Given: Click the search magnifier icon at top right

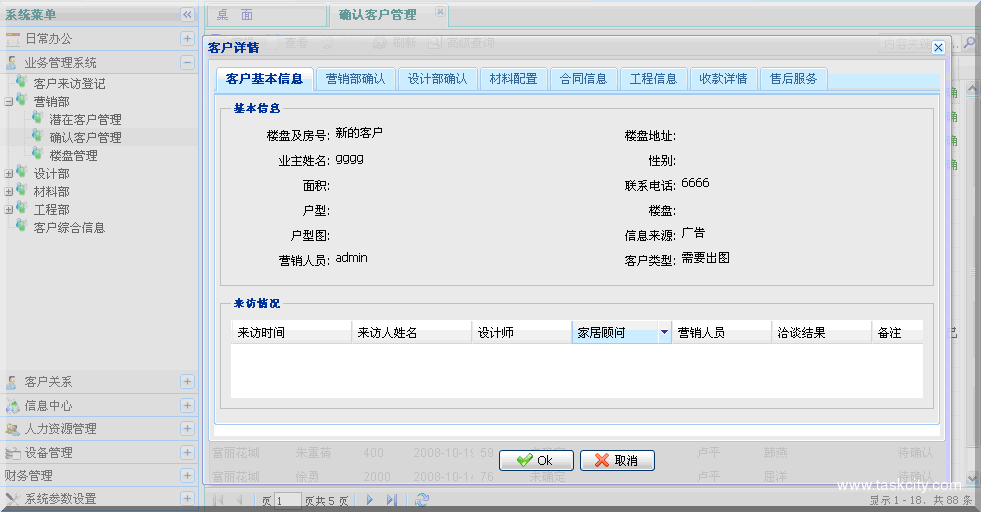Looking at the screenshot, I should tap(969, 43).
